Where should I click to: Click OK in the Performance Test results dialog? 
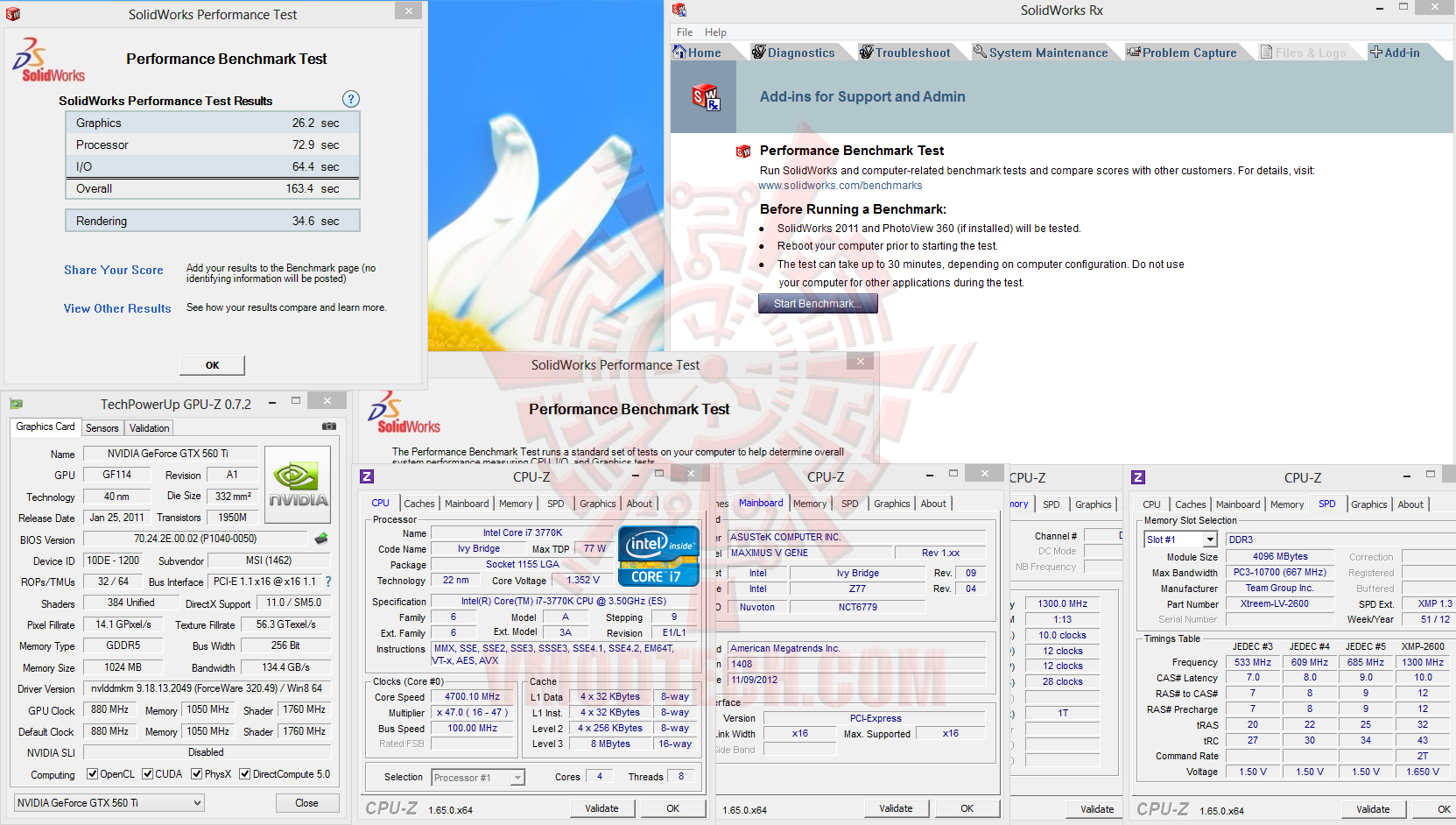[x=212, y=365]
